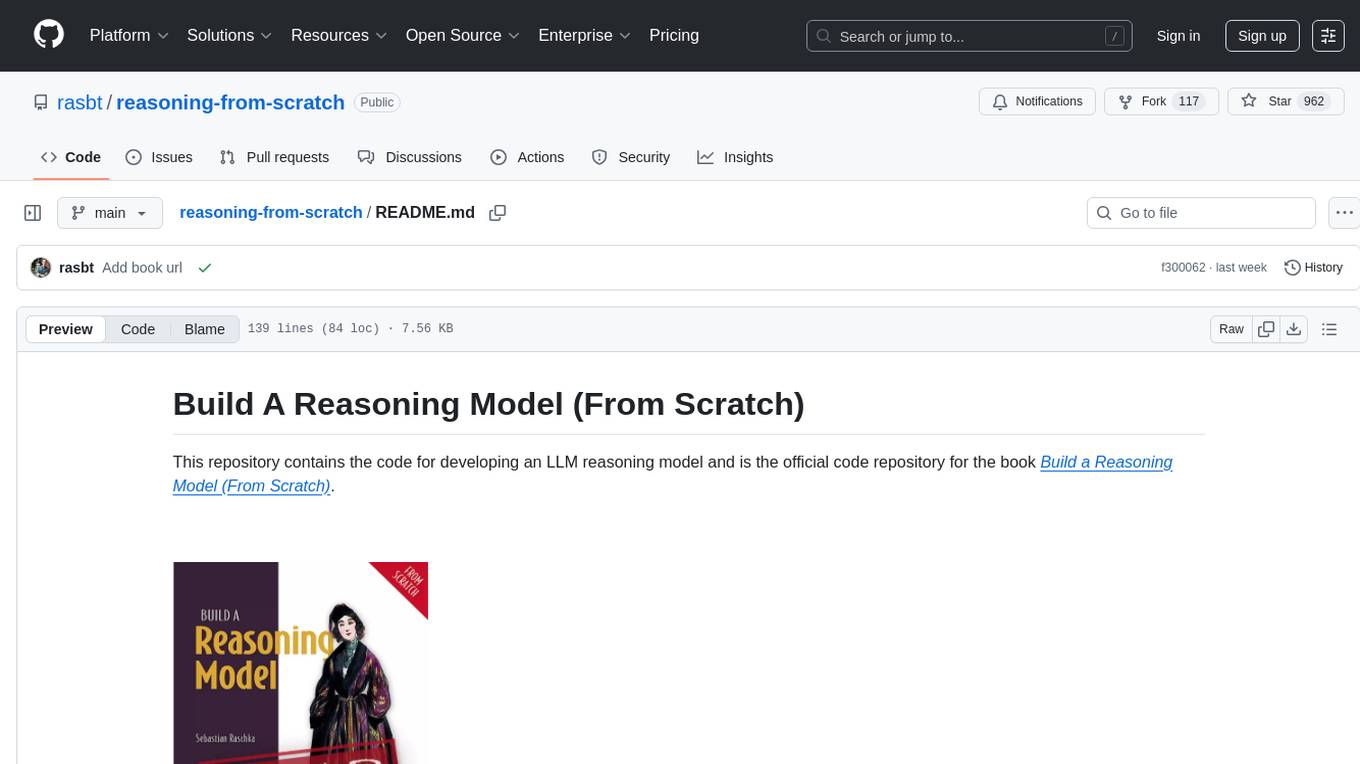Switch to the Code tab

(x=71, y=157)
